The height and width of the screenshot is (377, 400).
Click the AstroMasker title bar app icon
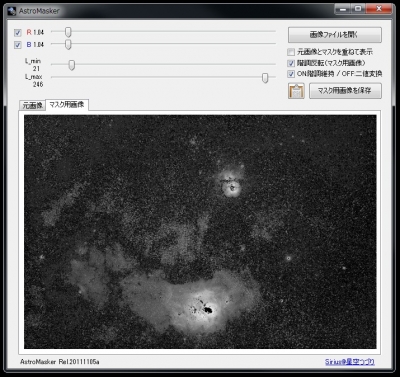click(x=12, y=11)
